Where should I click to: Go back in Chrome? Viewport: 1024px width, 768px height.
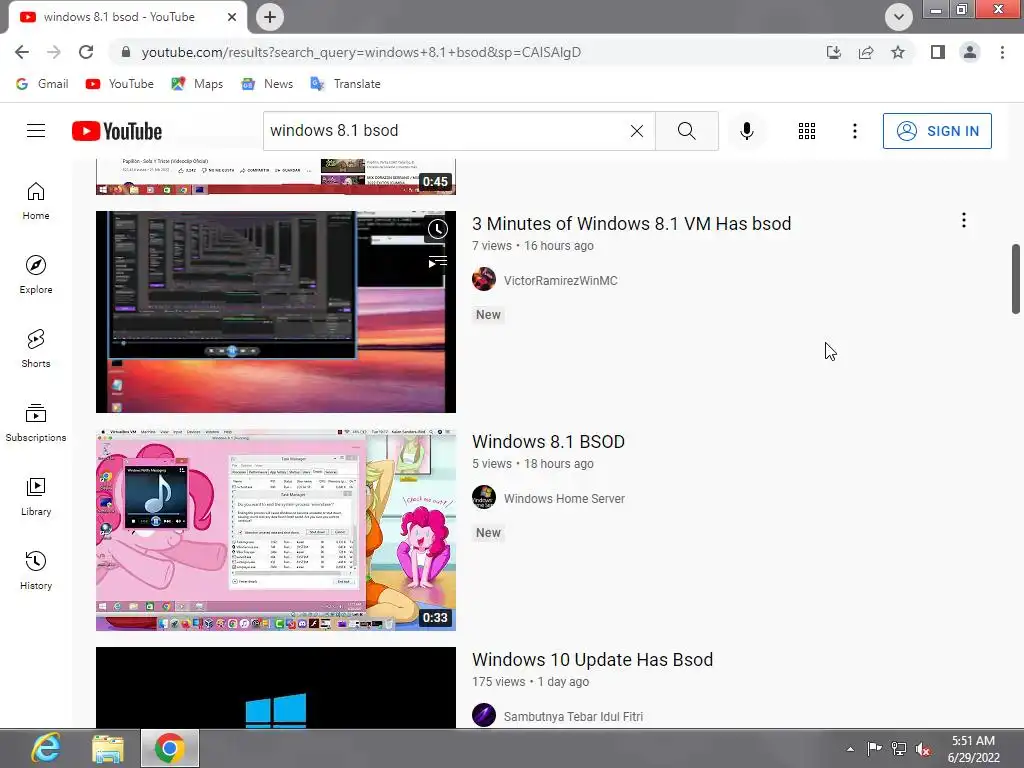pos(22,52)
